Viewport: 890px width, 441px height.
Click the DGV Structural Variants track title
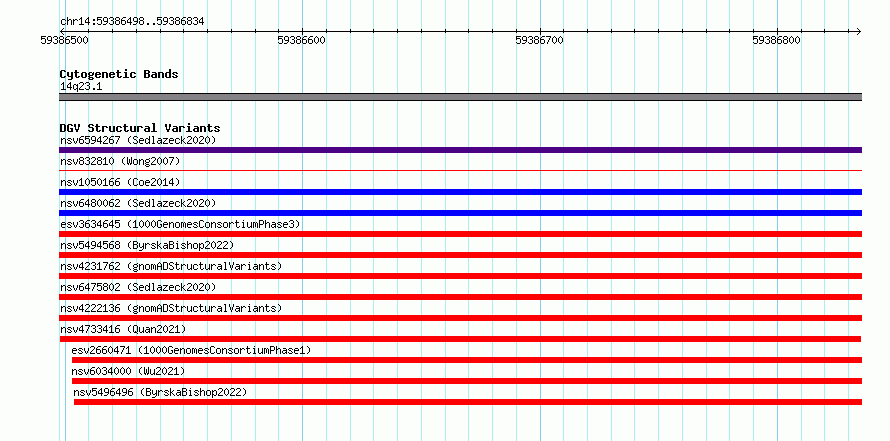point(140,128)
